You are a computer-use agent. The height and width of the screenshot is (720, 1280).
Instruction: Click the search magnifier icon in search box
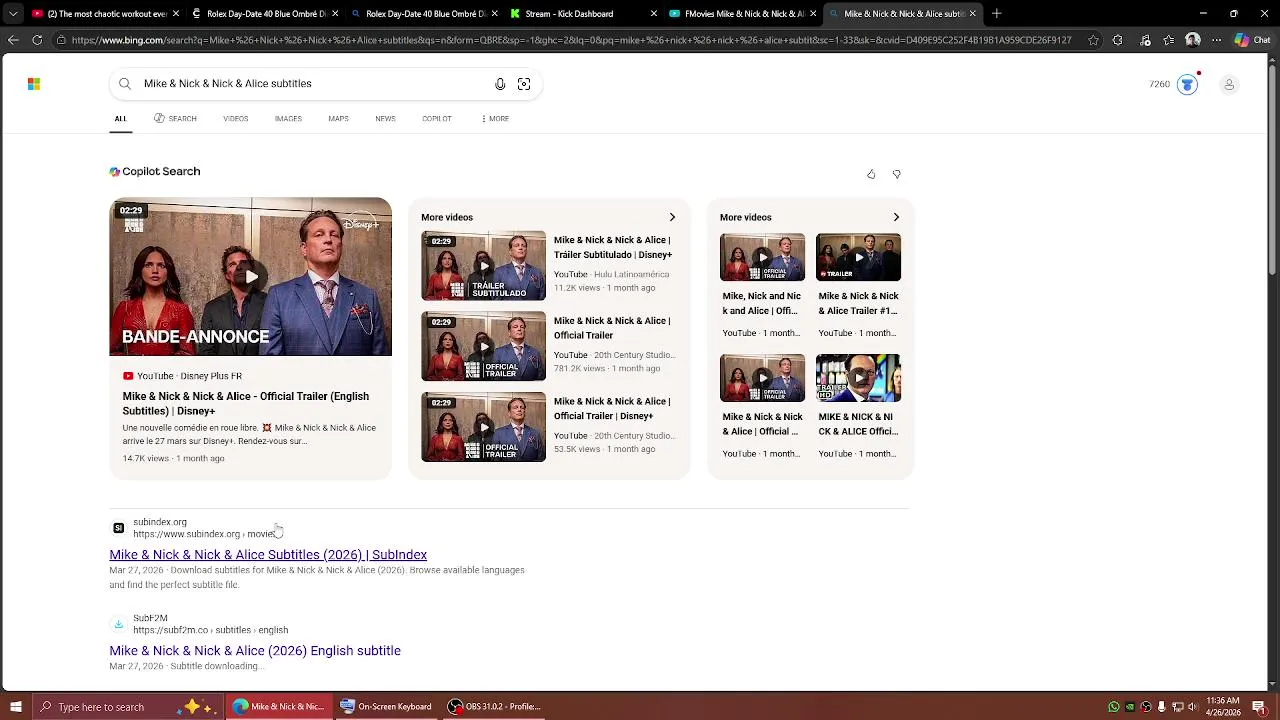(125, 84)
